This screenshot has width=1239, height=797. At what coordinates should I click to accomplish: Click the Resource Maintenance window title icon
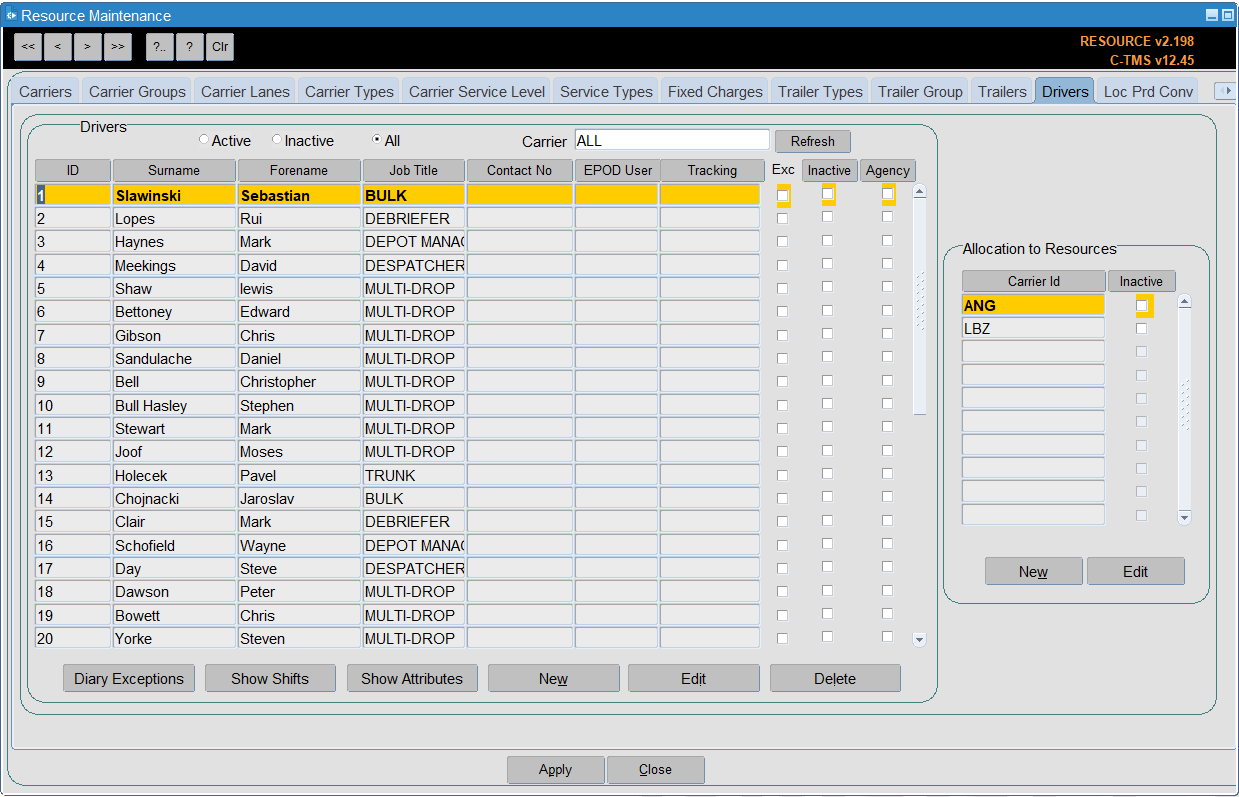point(11,15)
